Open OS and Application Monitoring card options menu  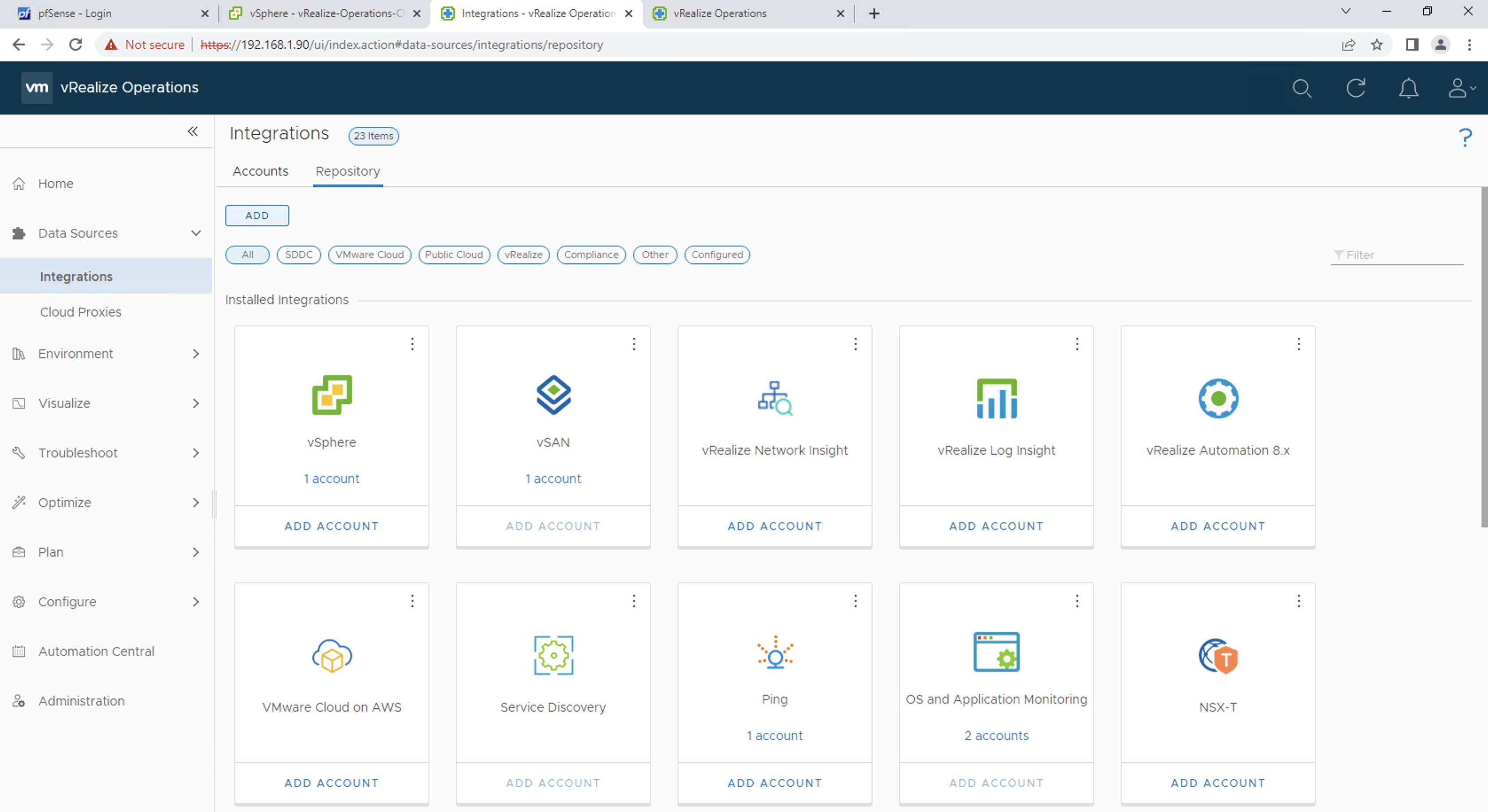pos(1077,601)
